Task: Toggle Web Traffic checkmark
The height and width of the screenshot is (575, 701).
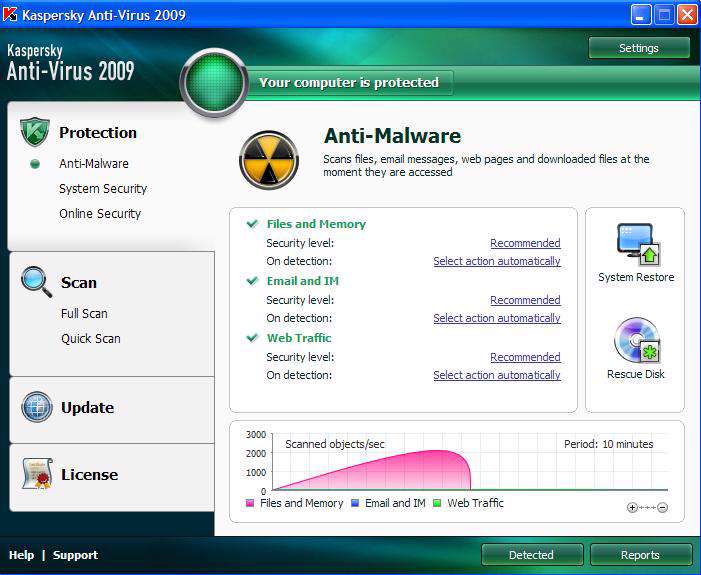Action: tap(253, 338)
